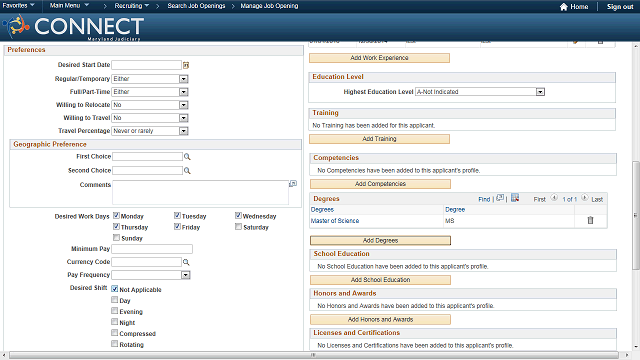Click the Home icon in the header
Screen dimensions: 640x360
point(564,7)
